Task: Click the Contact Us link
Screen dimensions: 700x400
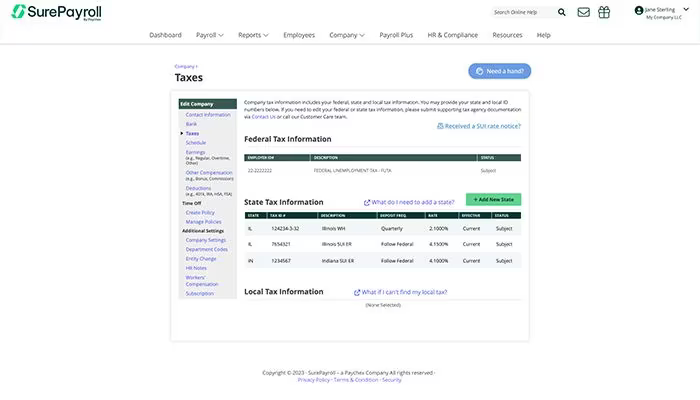Action: 263,117
